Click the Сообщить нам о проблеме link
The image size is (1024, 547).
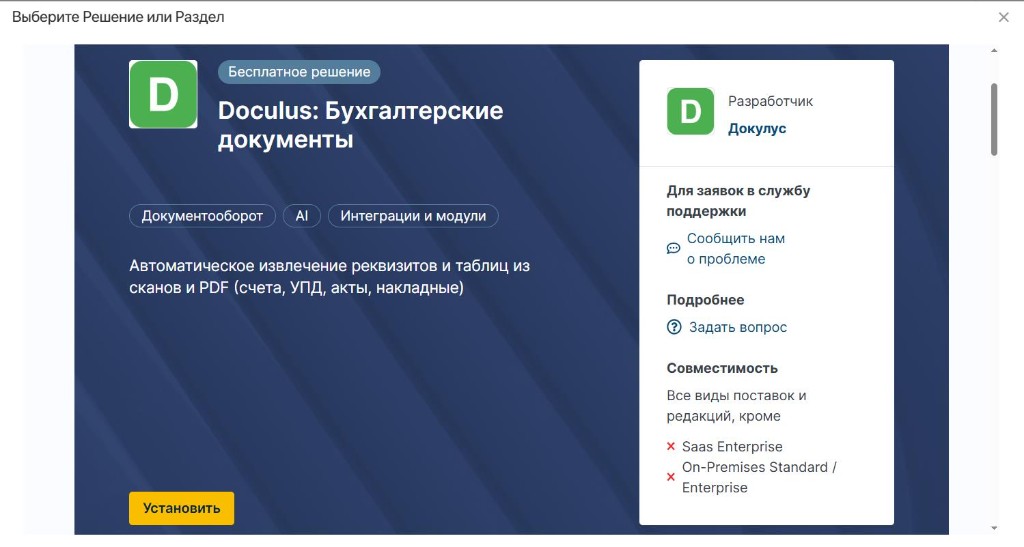pyautogui.click(x=736, y=249)
